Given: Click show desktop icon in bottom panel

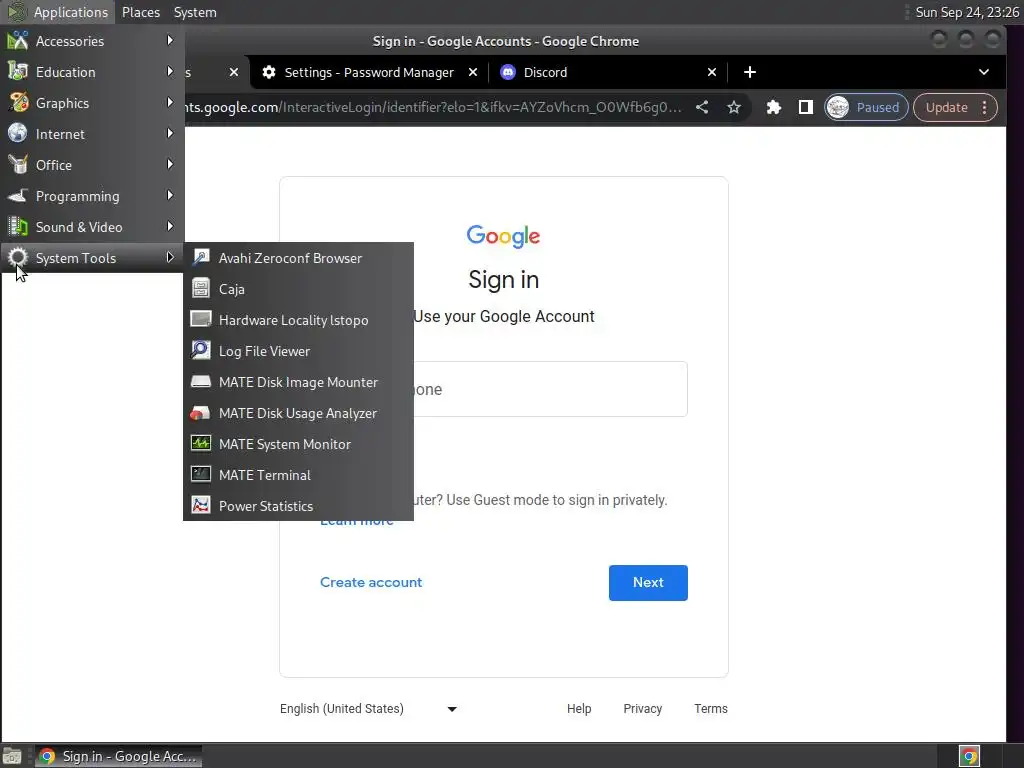Looking at the screenshot, I should pos(12,756).
